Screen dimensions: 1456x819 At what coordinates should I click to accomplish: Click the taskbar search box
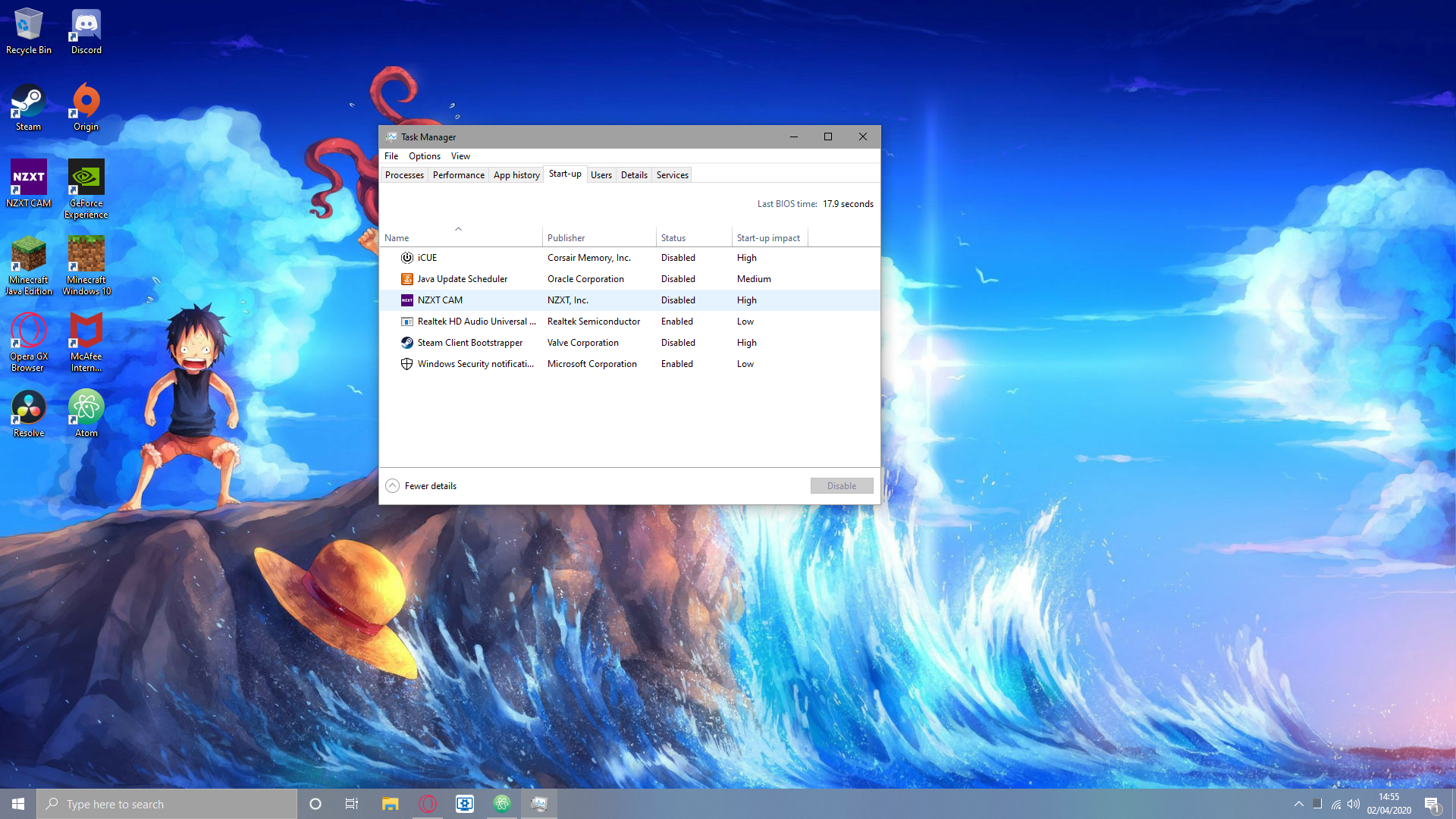[167, 804]
